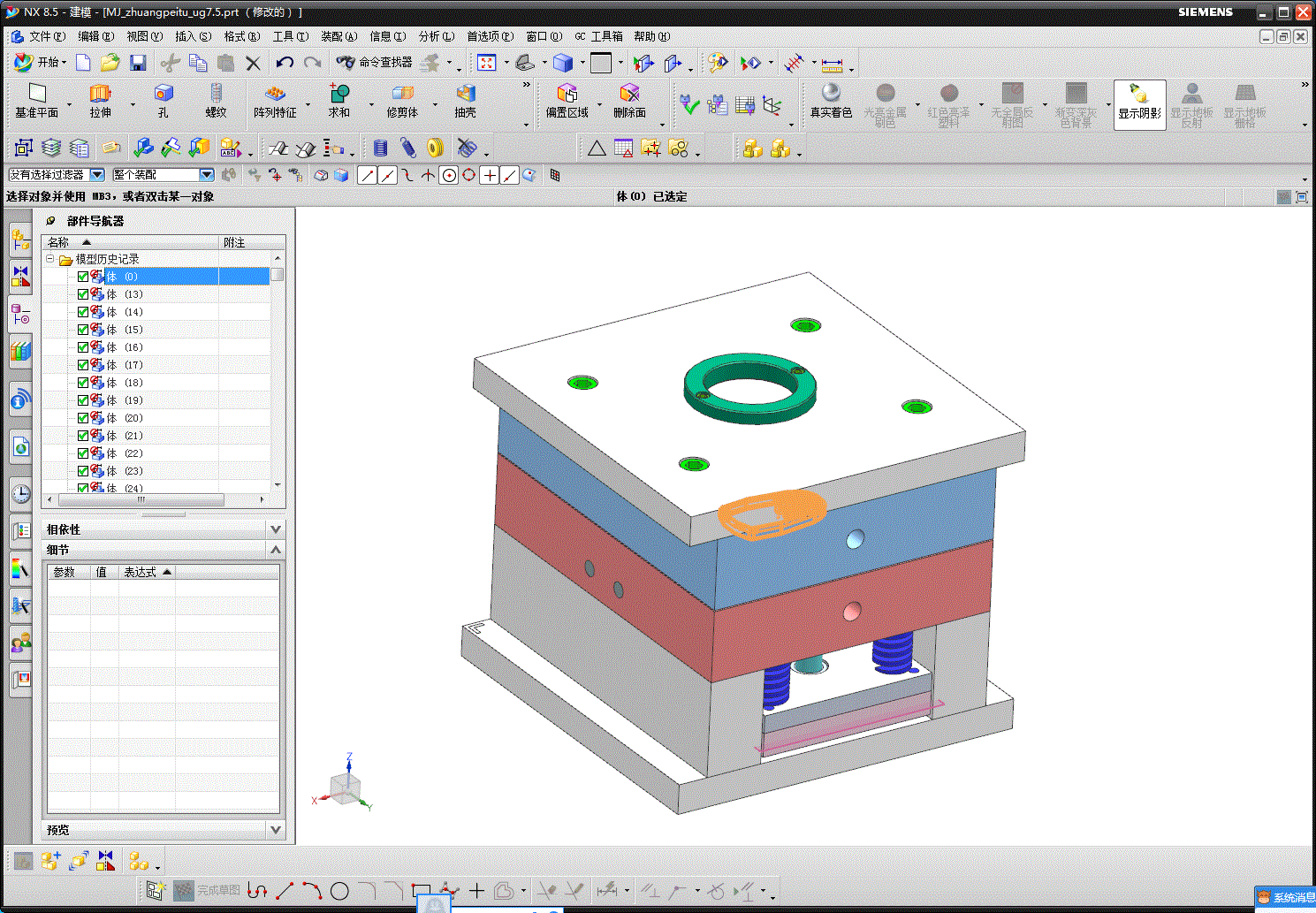Open the 偏置区域 offset region tool
Viewport: 1316px width, 913px height.
tap(567, 101)
